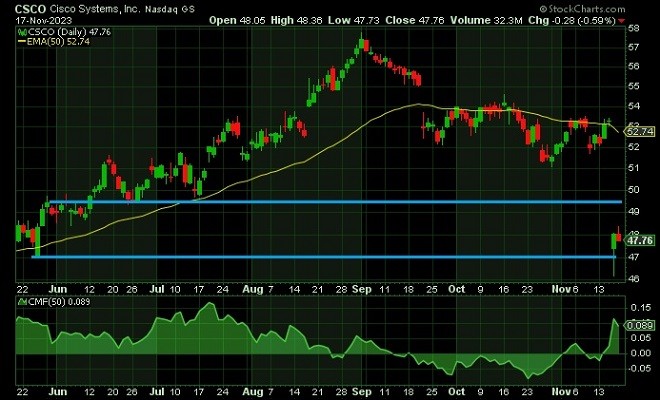This screenshot has width=660, height=400.
Task: Click the '0.00' CMF axis label
Action: 641,353
